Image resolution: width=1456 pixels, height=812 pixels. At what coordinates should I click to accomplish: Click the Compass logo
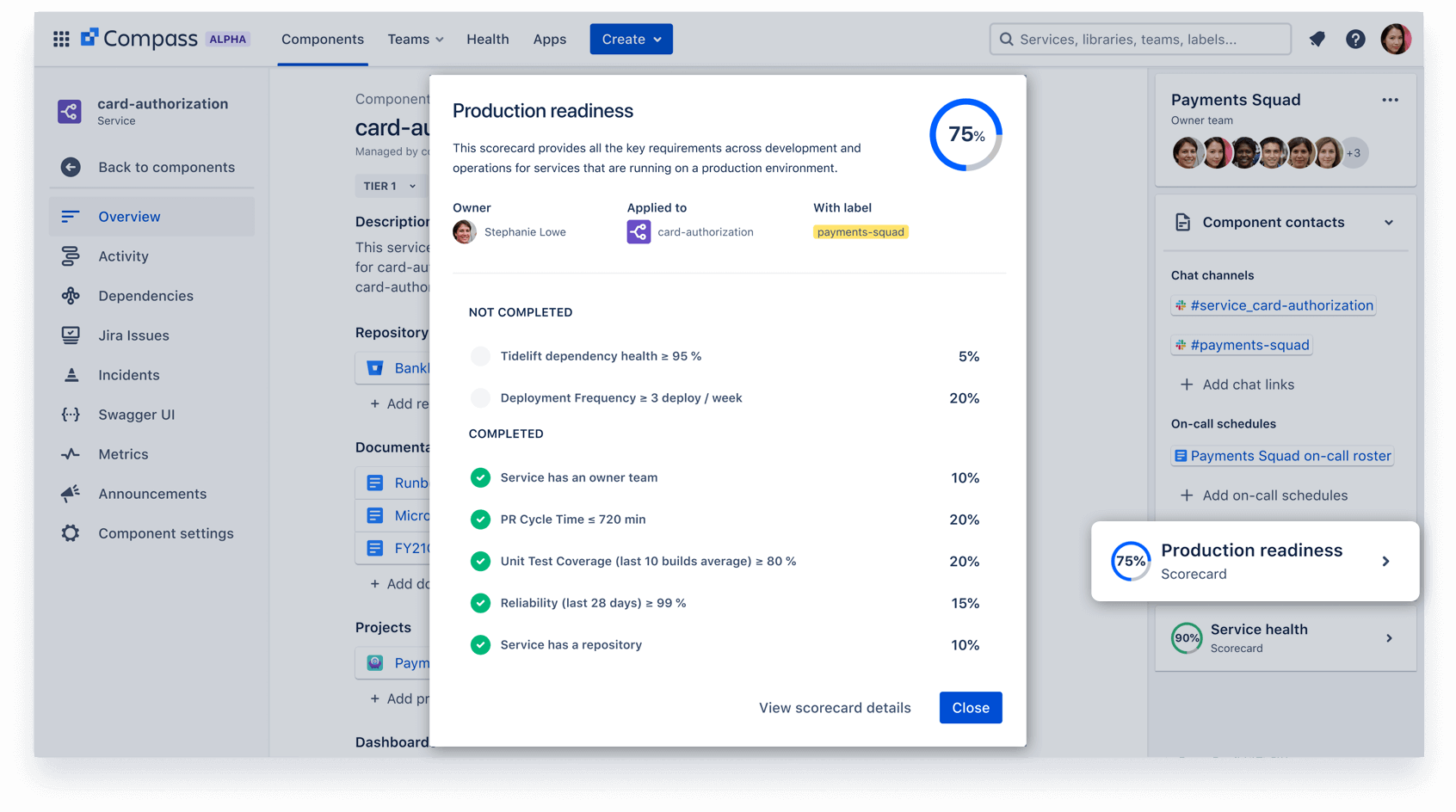tap(139, 39)
